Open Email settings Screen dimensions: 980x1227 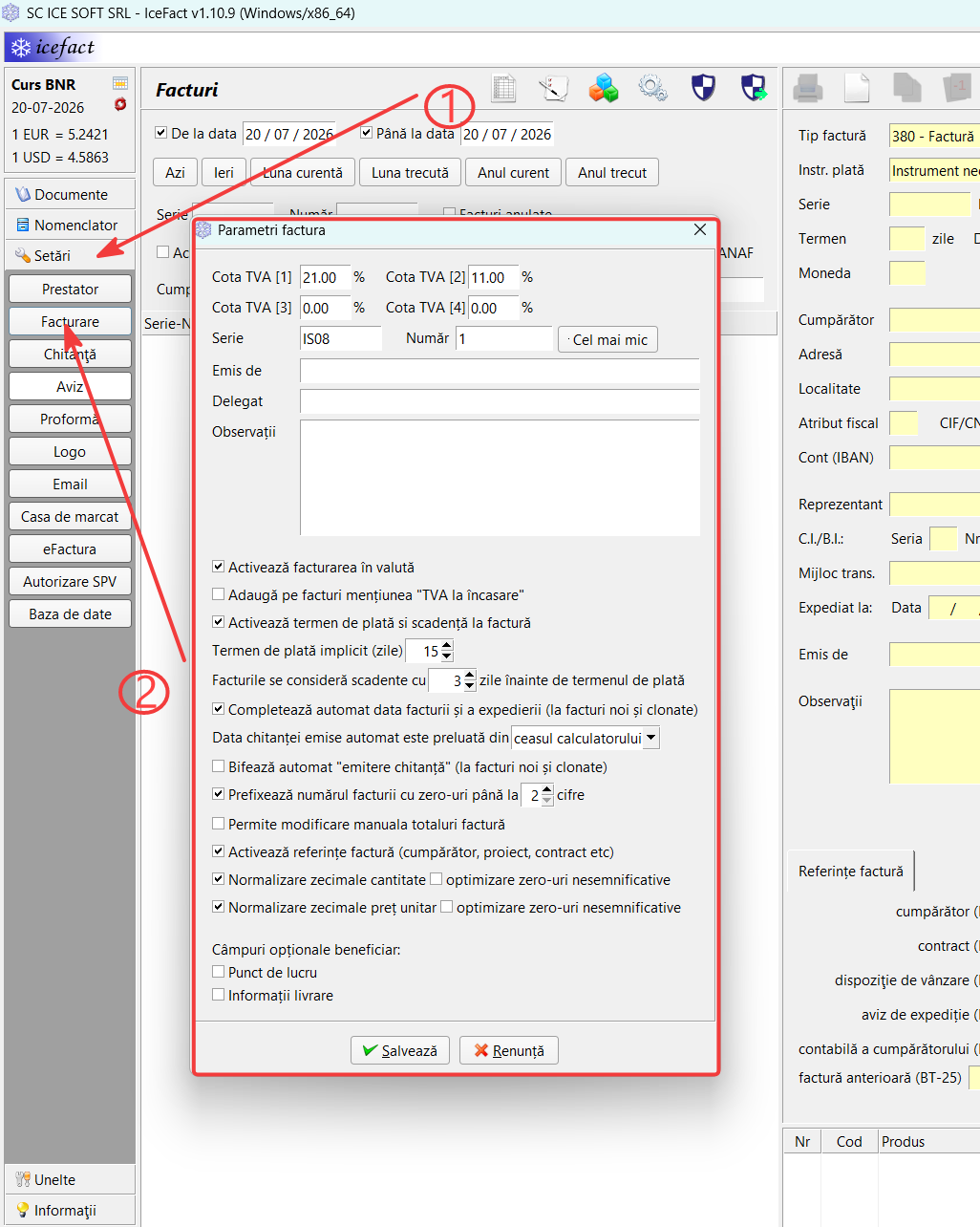pyautogui.click(x=70, y=484)
